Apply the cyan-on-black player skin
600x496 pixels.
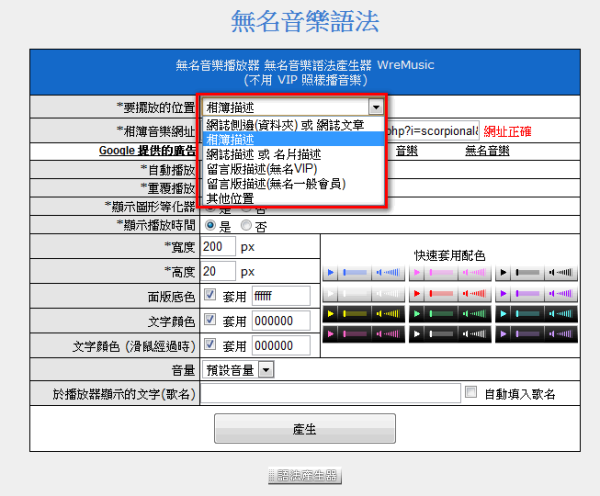tap(536, 314)
